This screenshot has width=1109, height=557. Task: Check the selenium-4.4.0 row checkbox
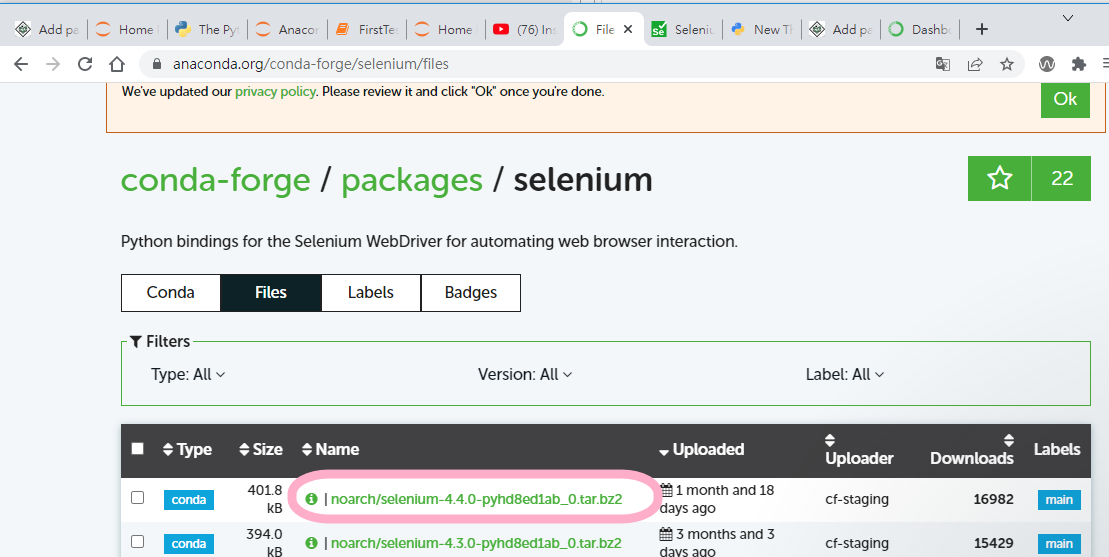(x=138, y=498)
